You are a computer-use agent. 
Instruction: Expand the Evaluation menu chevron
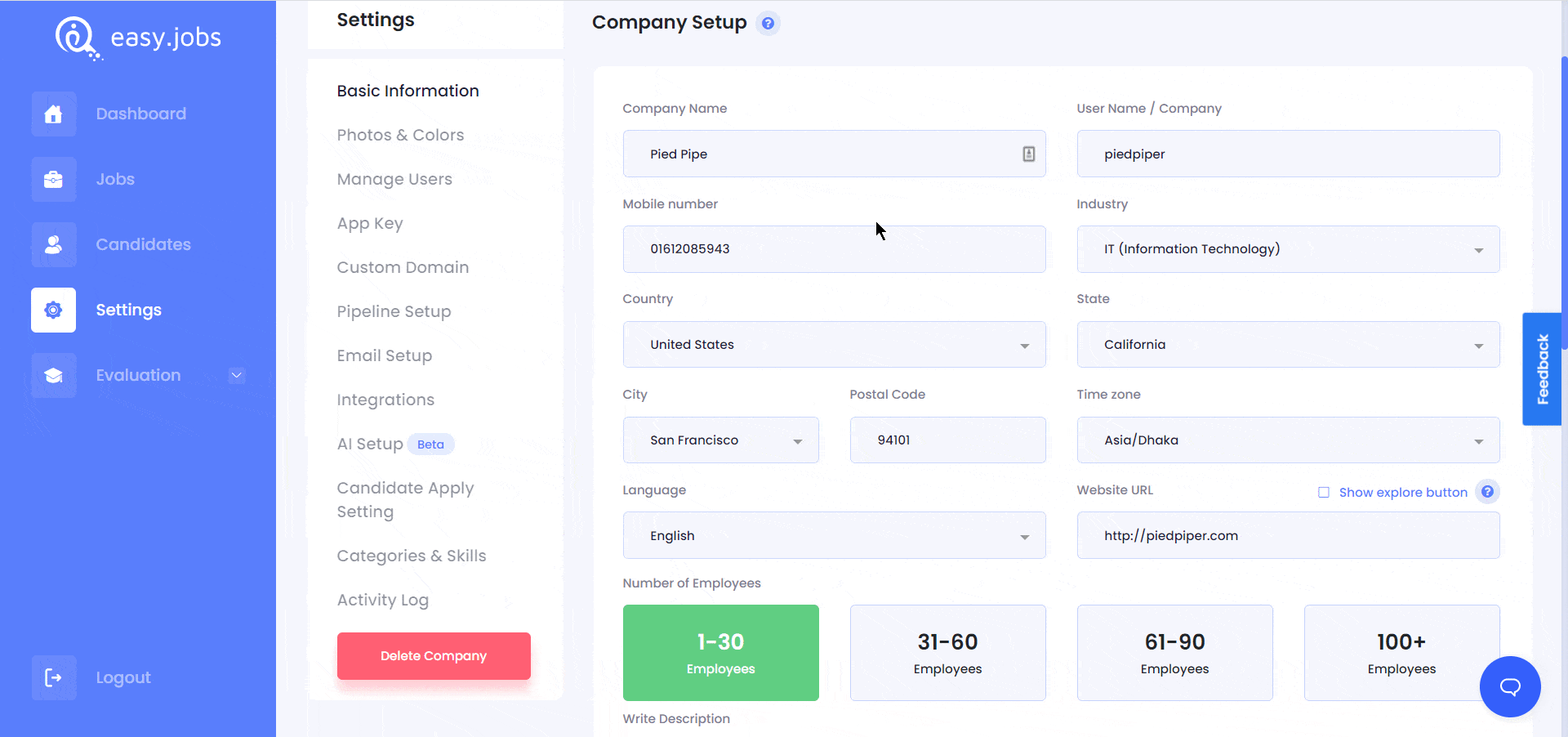pyautogui.click(x=237, y=375)
